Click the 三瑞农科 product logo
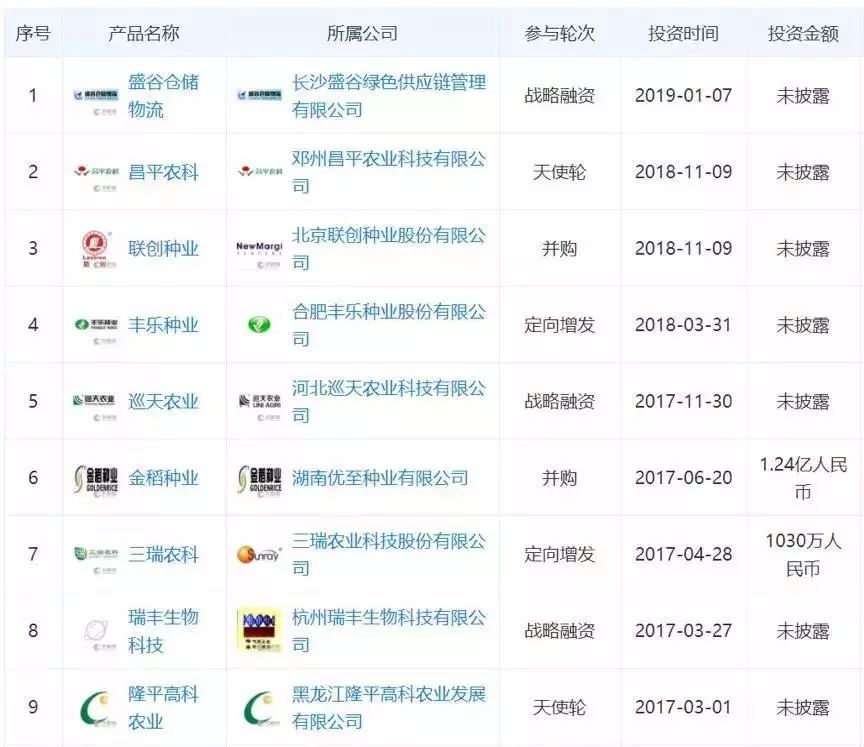The image size is (864, 747). 96,554
